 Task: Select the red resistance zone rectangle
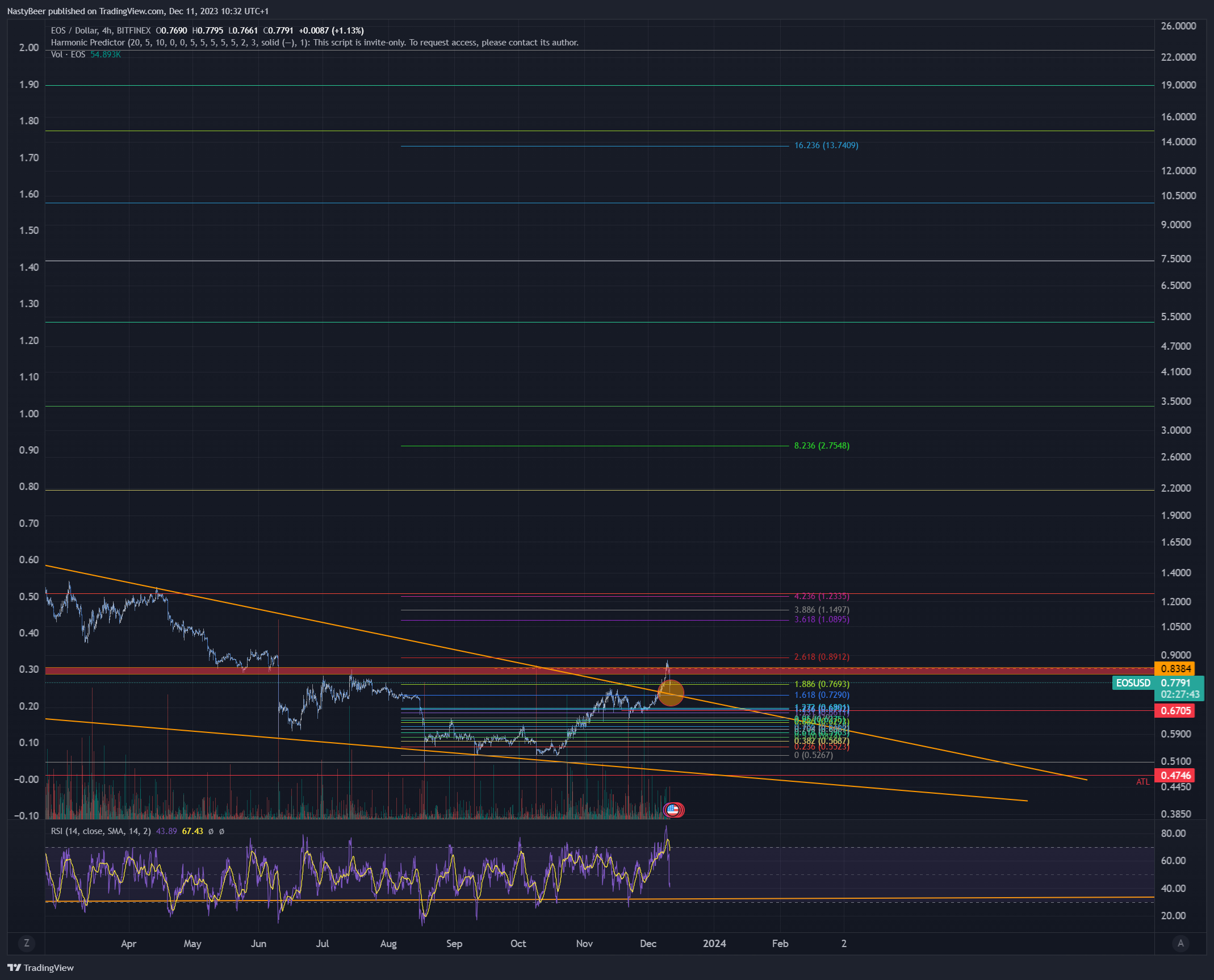click(600, 671)
